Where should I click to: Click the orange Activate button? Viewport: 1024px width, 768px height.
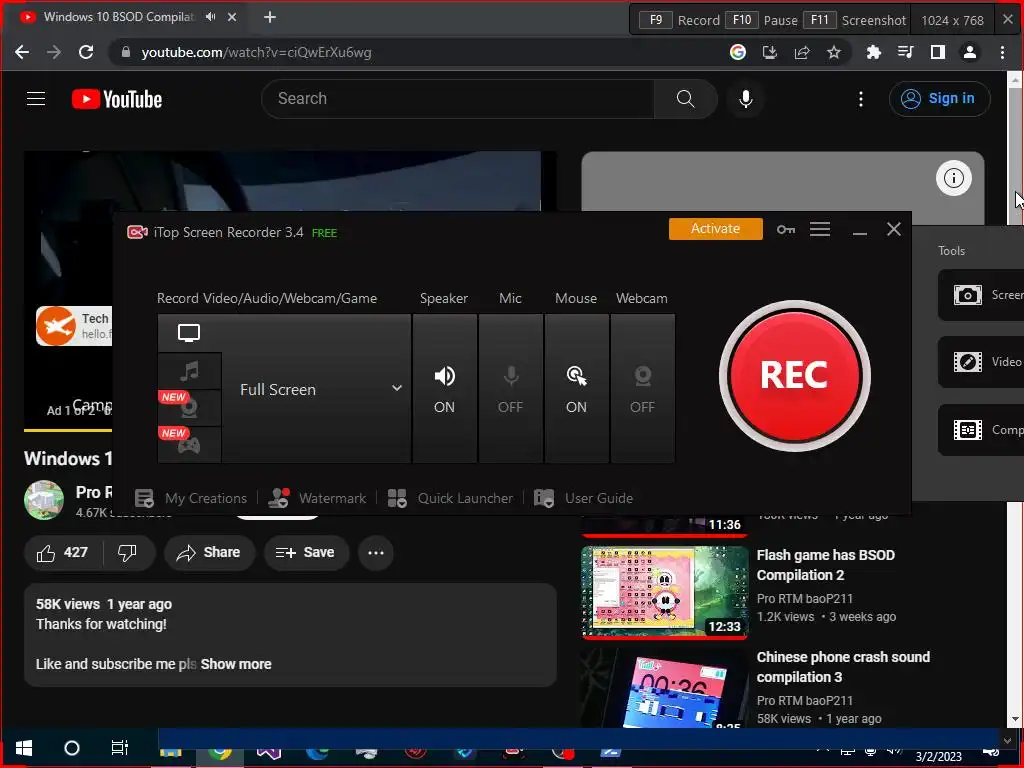tap(716, 229)
